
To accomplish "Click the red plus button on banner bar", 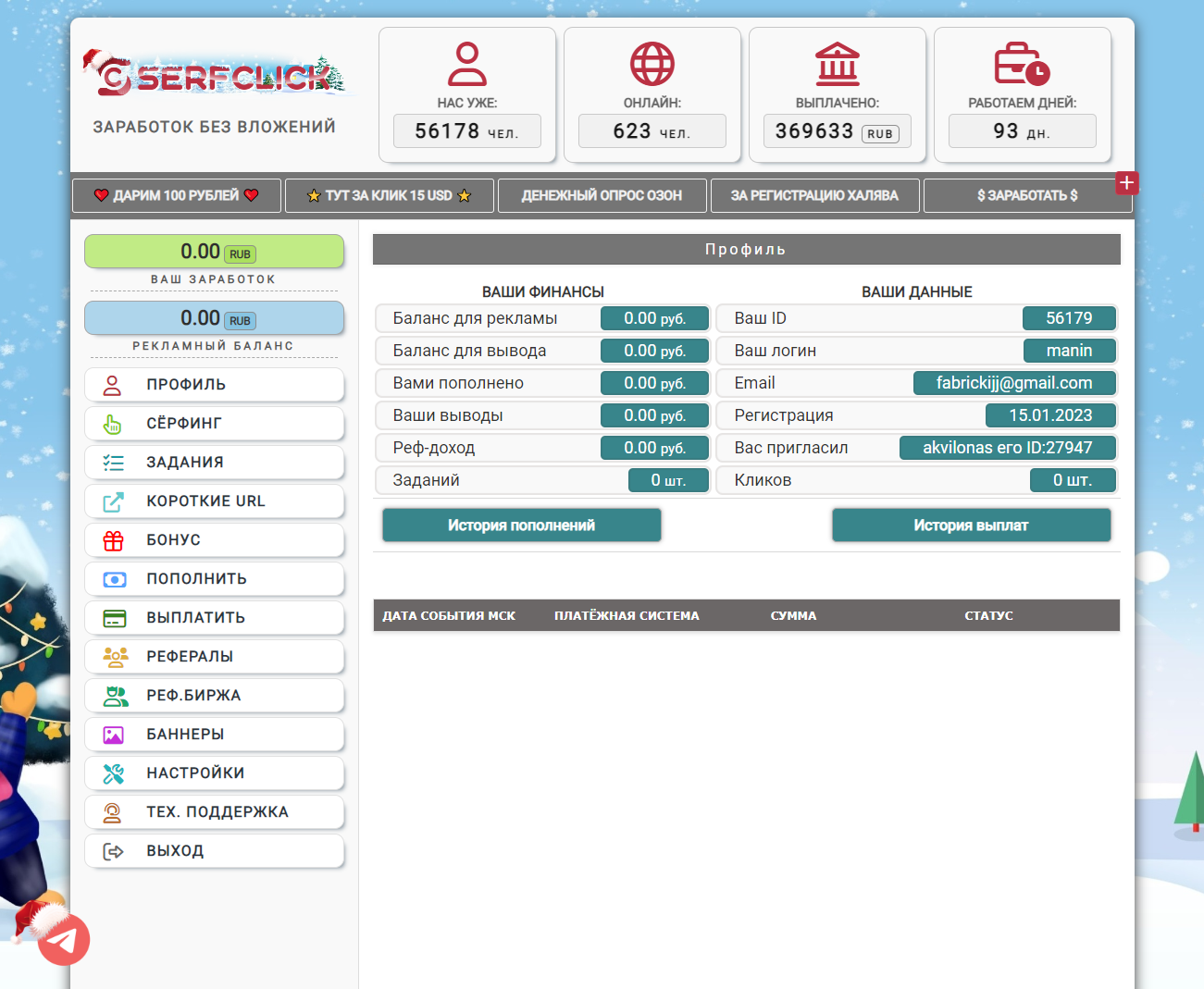I will tap(1126, 183).
